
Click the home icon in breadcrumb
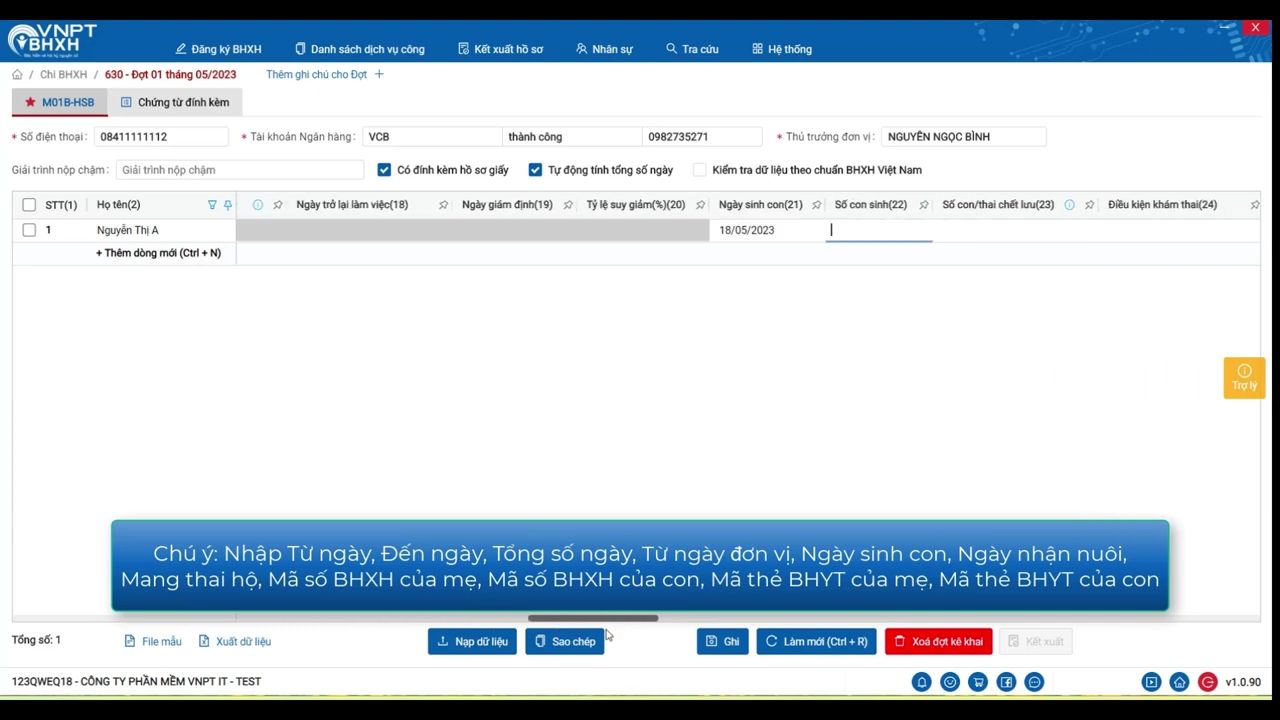point(17,75)
